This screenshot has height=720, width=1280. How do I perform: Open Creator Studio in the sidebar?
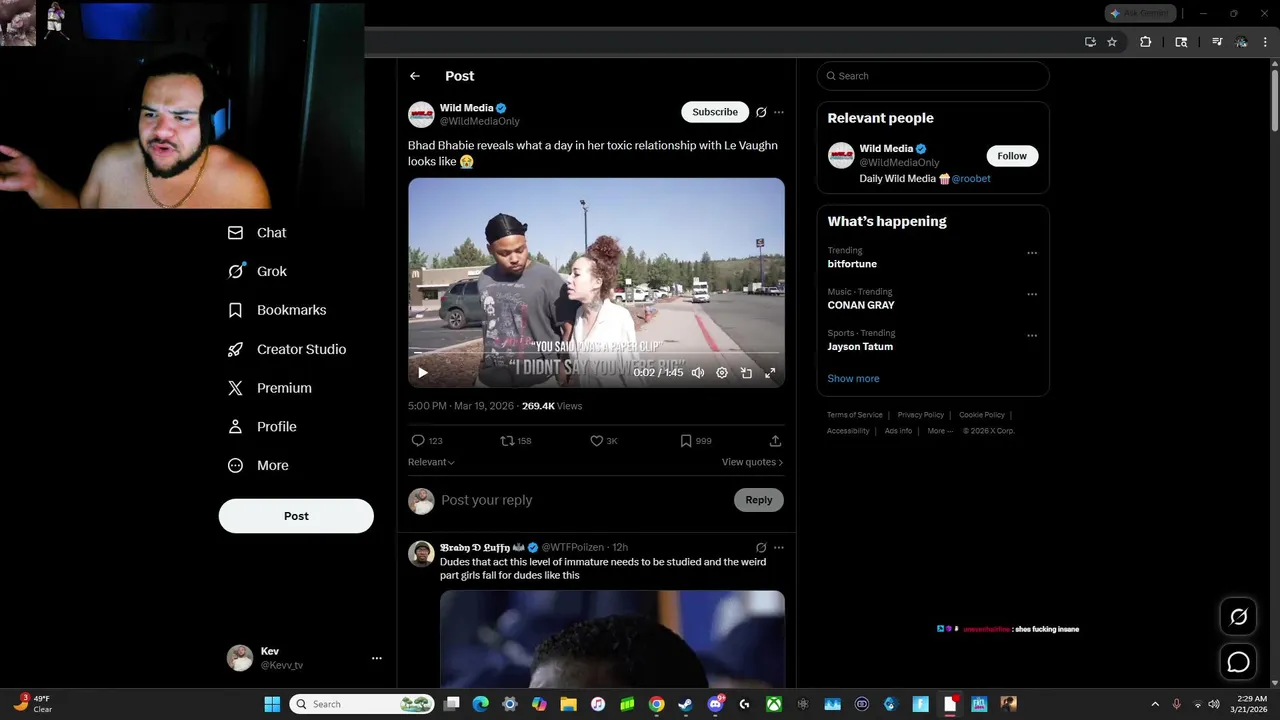287,349
